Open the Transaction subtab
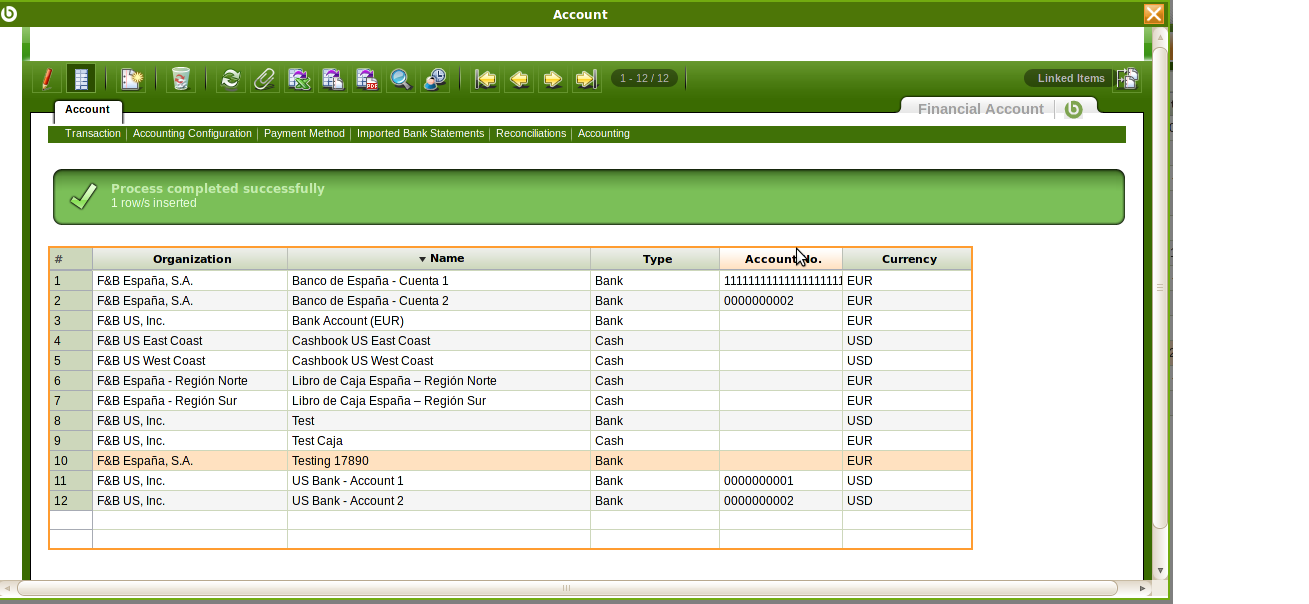The image size is (1309, 604). pyautogui.click(x=92, y=134)
